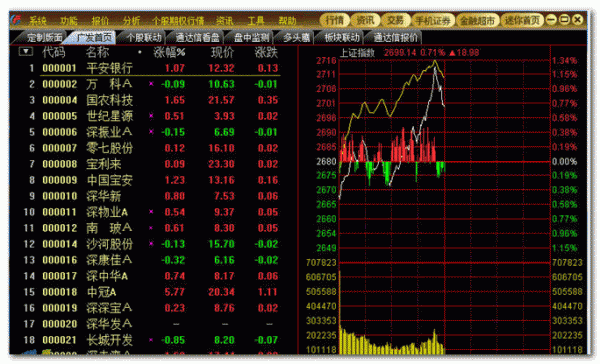600x364 pixels.
Task: Click the 手机证券 button
Action: pos(433,20)
